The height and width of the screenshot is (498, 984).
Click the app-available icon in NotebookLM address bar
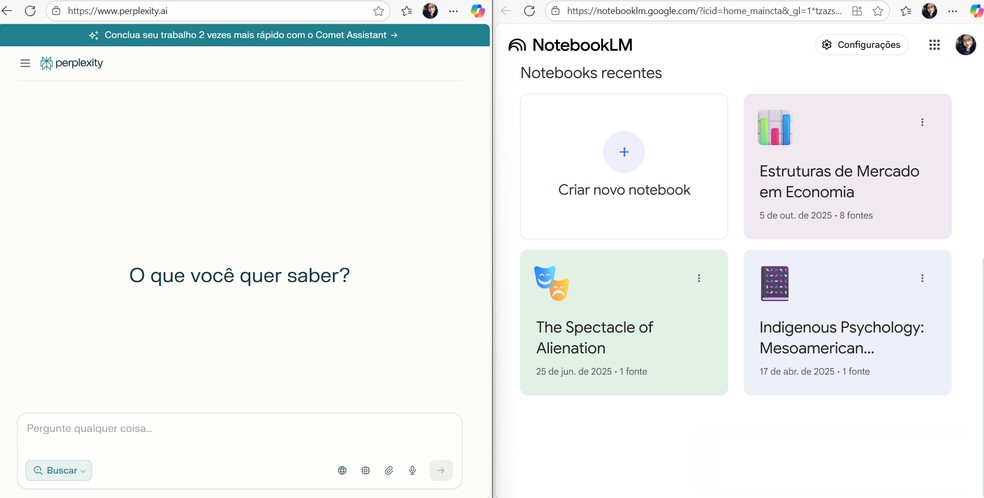point(857,11)
